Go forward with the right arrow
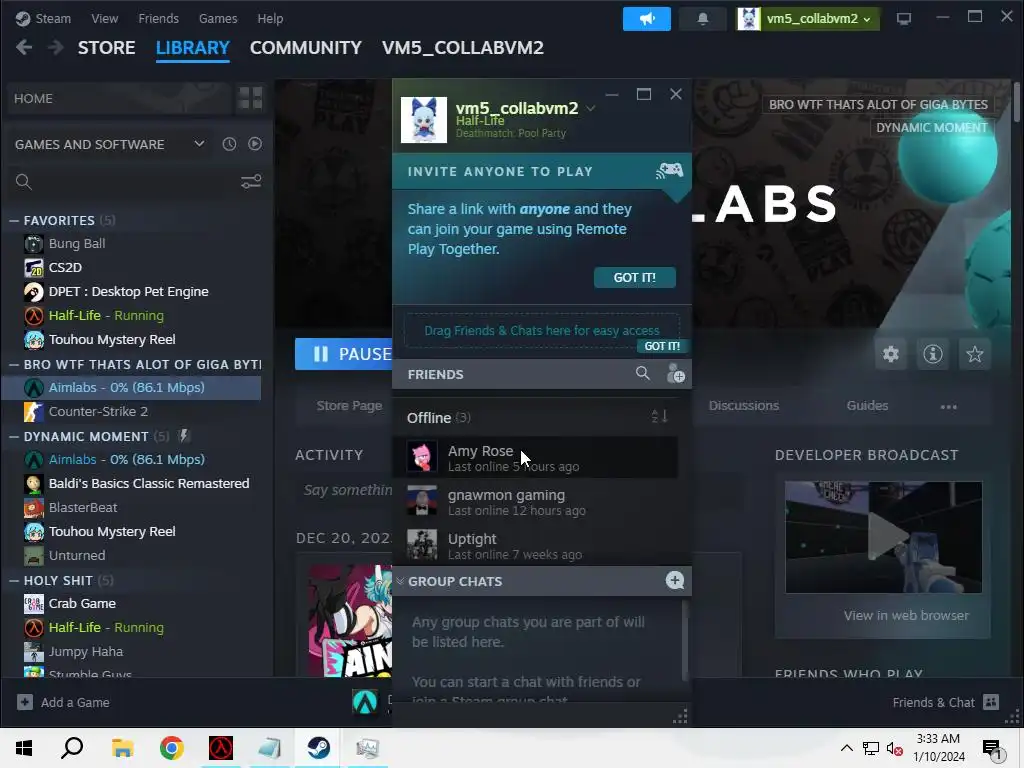The image size is (1024, 768). pyautogui.click(x=56, y=48)
